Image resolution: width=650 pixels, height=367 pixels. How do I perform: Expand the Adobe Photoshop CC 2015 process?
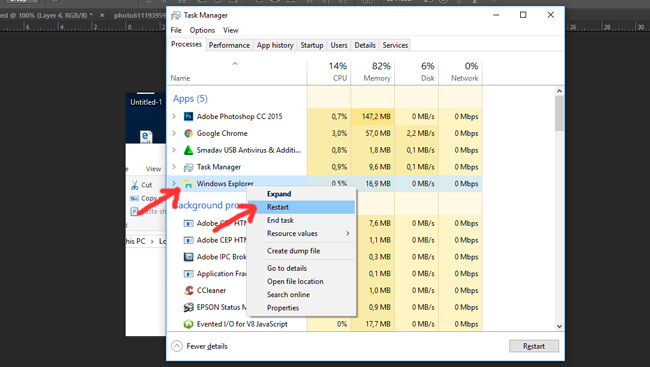pos(174,117)
